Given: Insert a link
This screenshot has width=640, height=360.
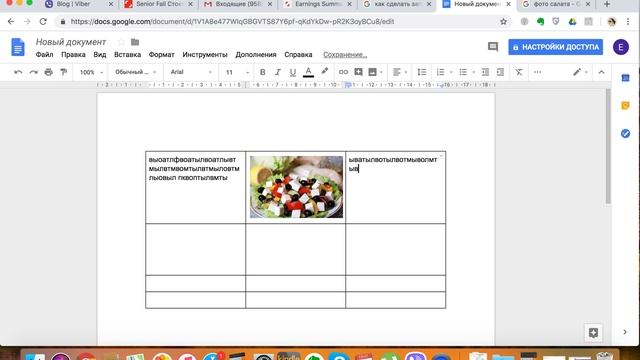Looking at the screenshot, I should 343,72.
